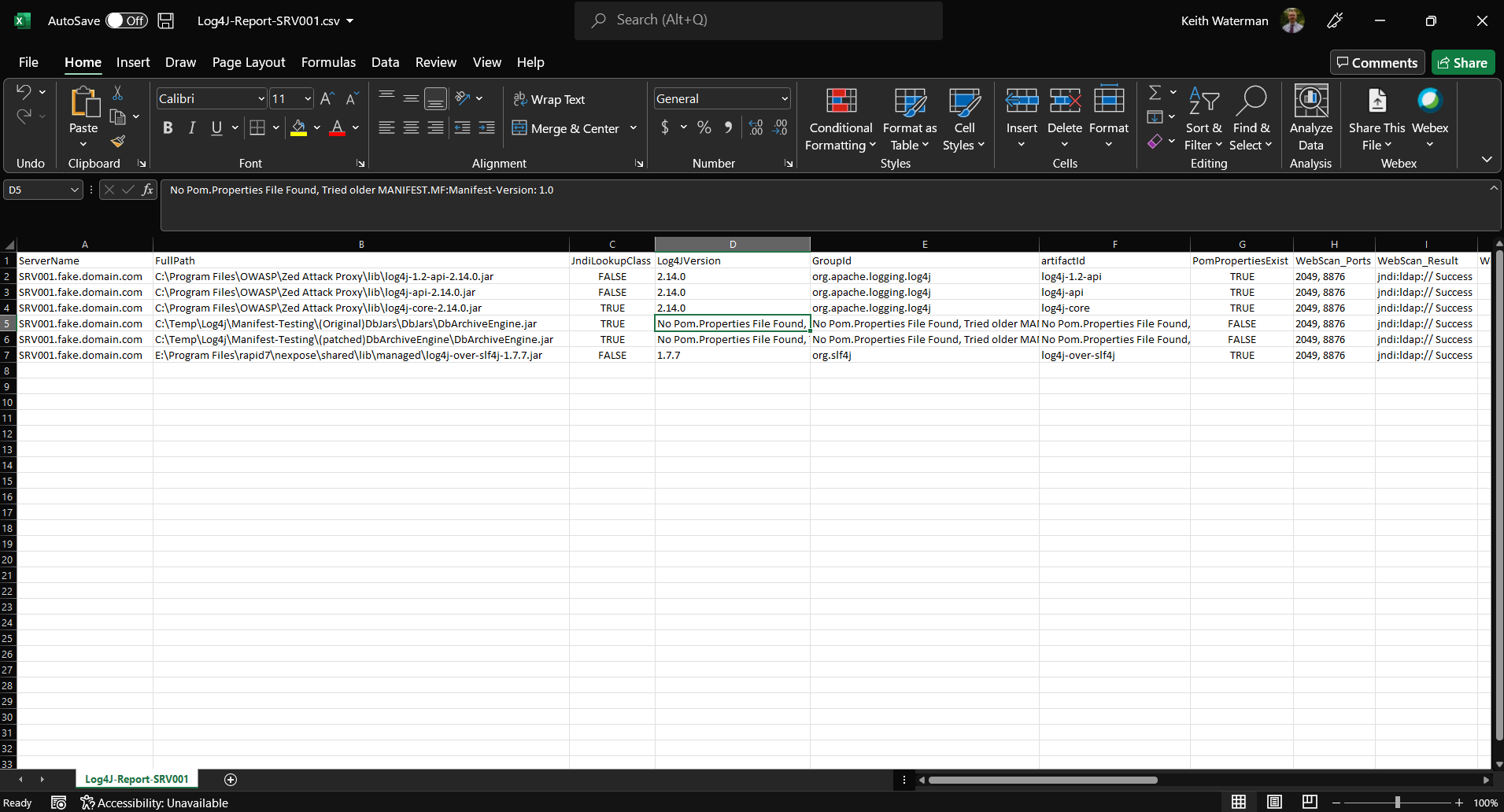Click the Clear eraser icon
This screenshot has width=1504, height=812.
pyautogui.click(x=1155, y=142)
